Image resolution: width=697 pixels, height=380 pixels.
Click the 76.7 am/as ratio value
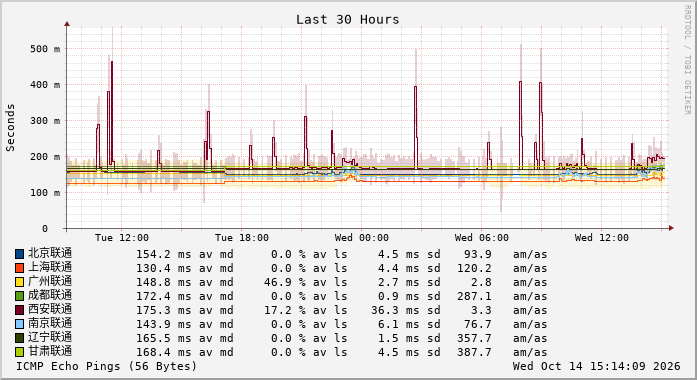(x=478, y=324)
